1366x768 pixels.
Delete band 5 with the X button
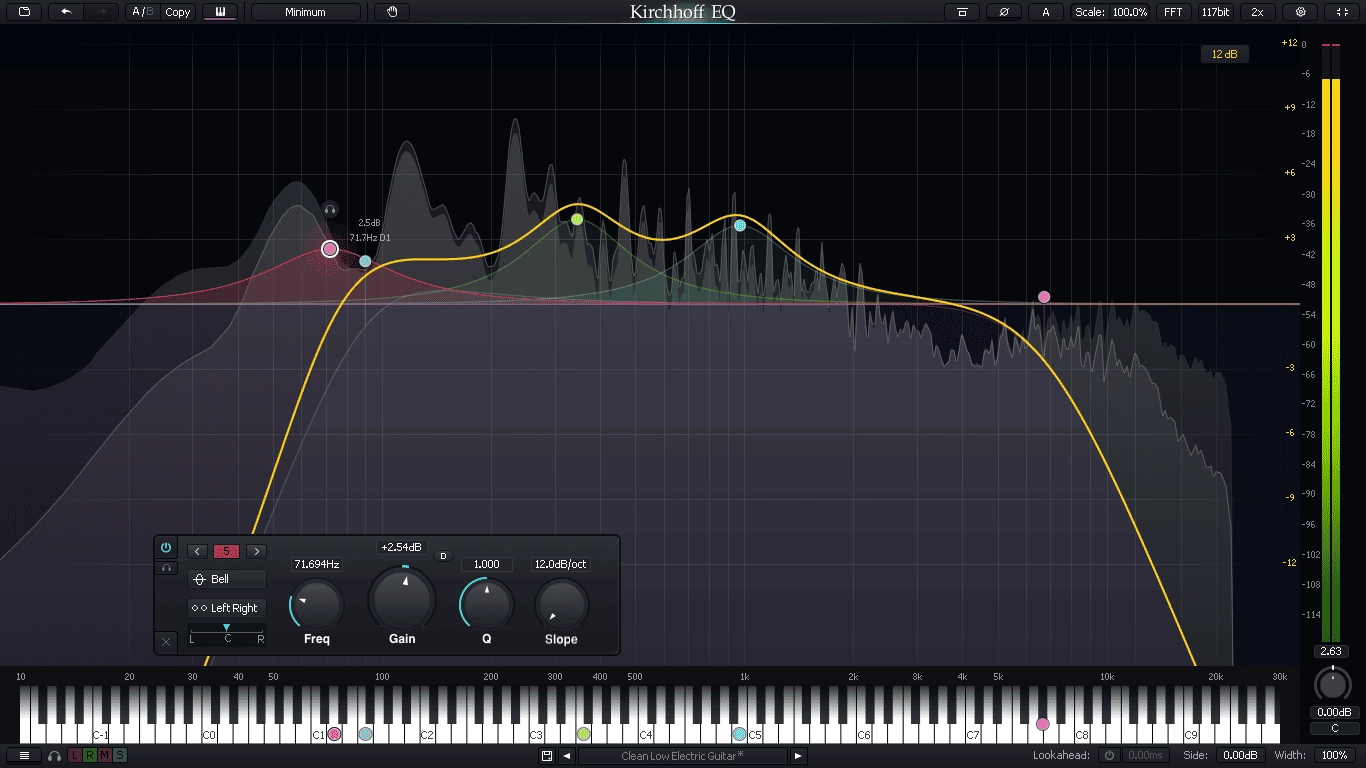click(x=166, y=642)
